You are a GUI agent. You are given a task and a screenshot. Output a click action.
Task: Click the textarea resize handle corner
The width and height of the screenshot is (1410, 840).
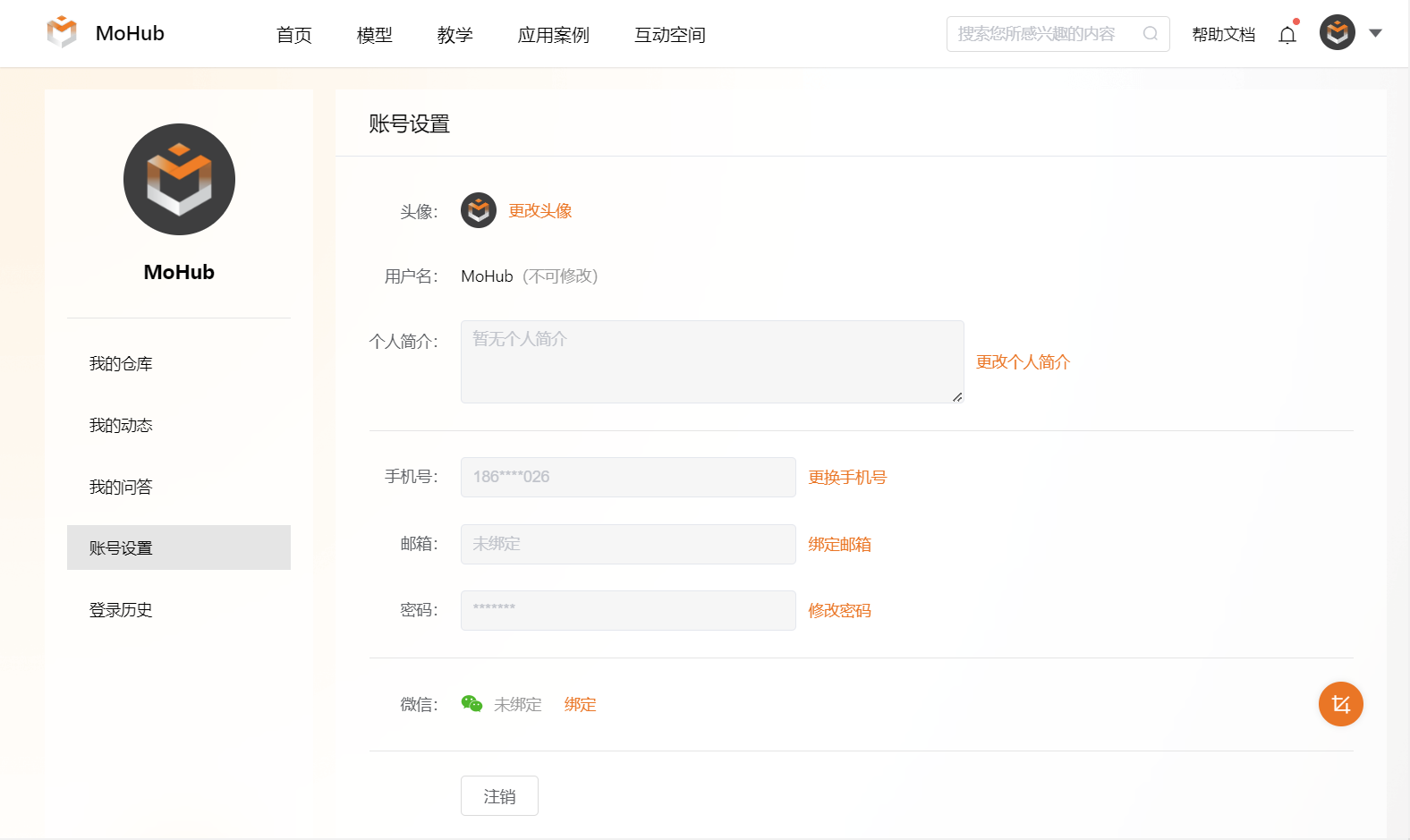tap(957, 397)
